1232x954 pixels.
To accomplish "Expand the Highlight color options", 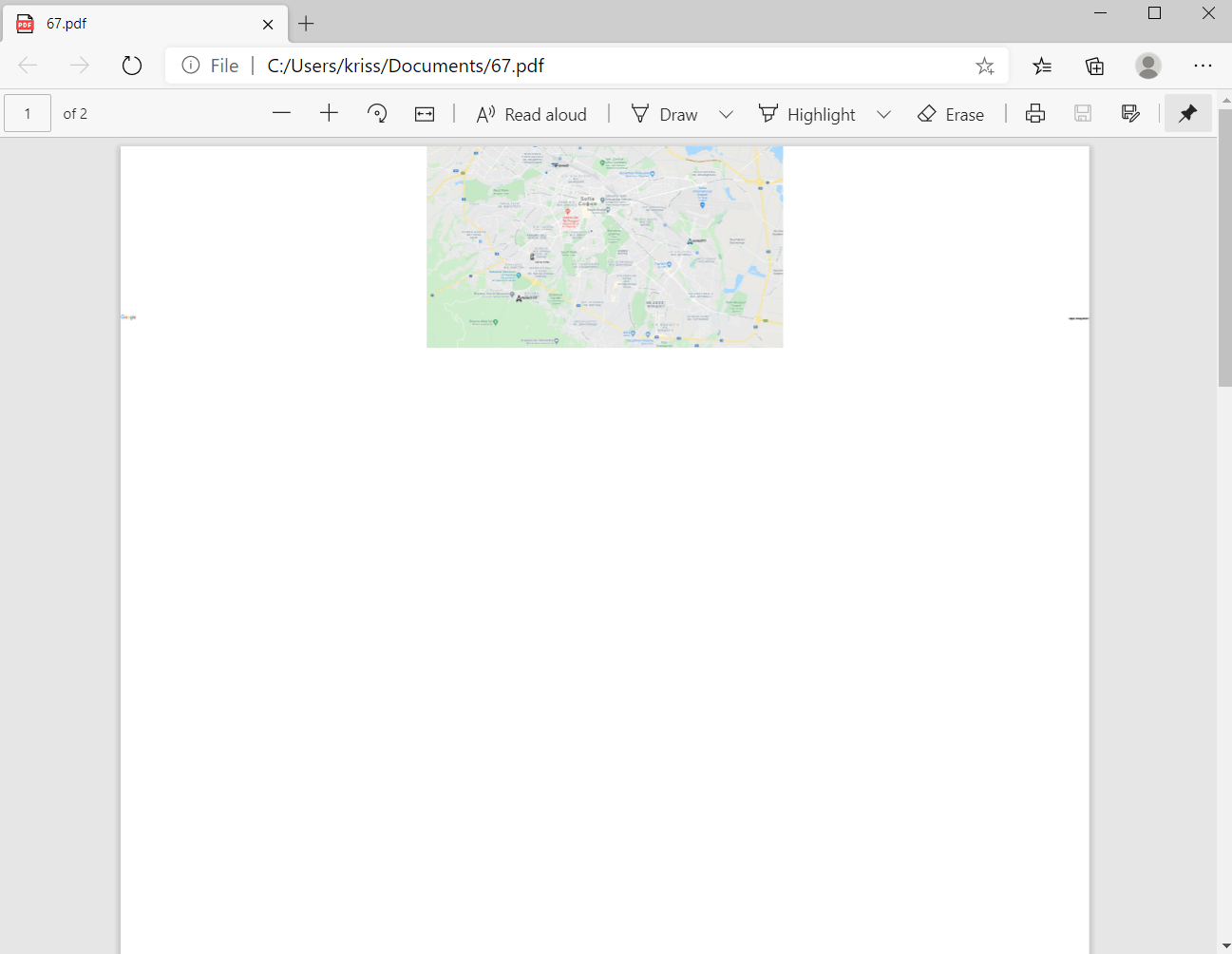I will (x=884, y=113).
